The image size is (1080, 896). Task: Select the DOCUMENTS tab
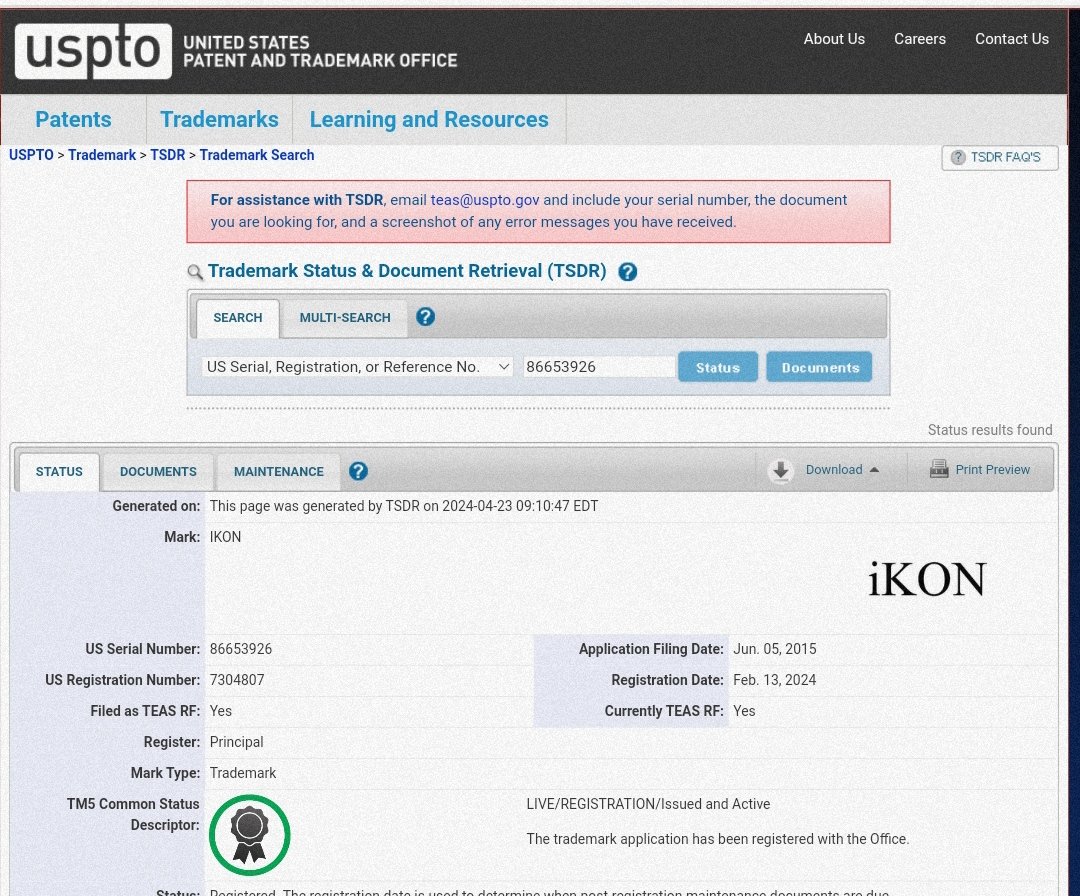[x=158, y=472]
